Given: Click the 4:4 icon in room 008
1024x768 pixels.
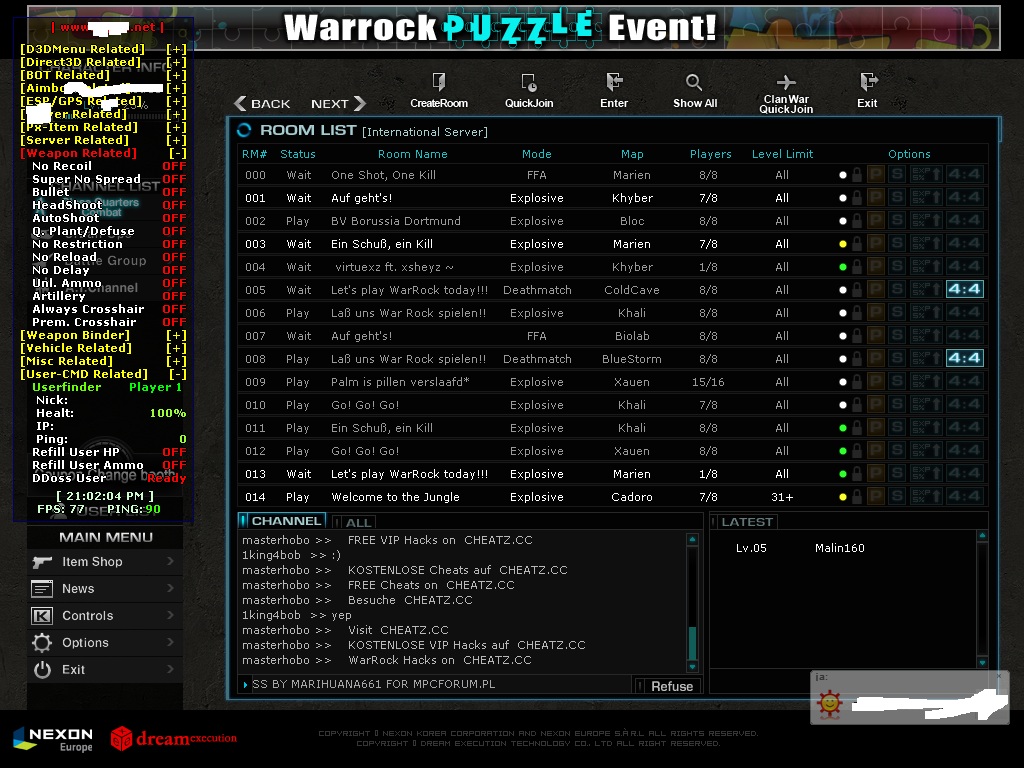Looking at the screenshot, I should pyautogui.click(x=965, y=358).
